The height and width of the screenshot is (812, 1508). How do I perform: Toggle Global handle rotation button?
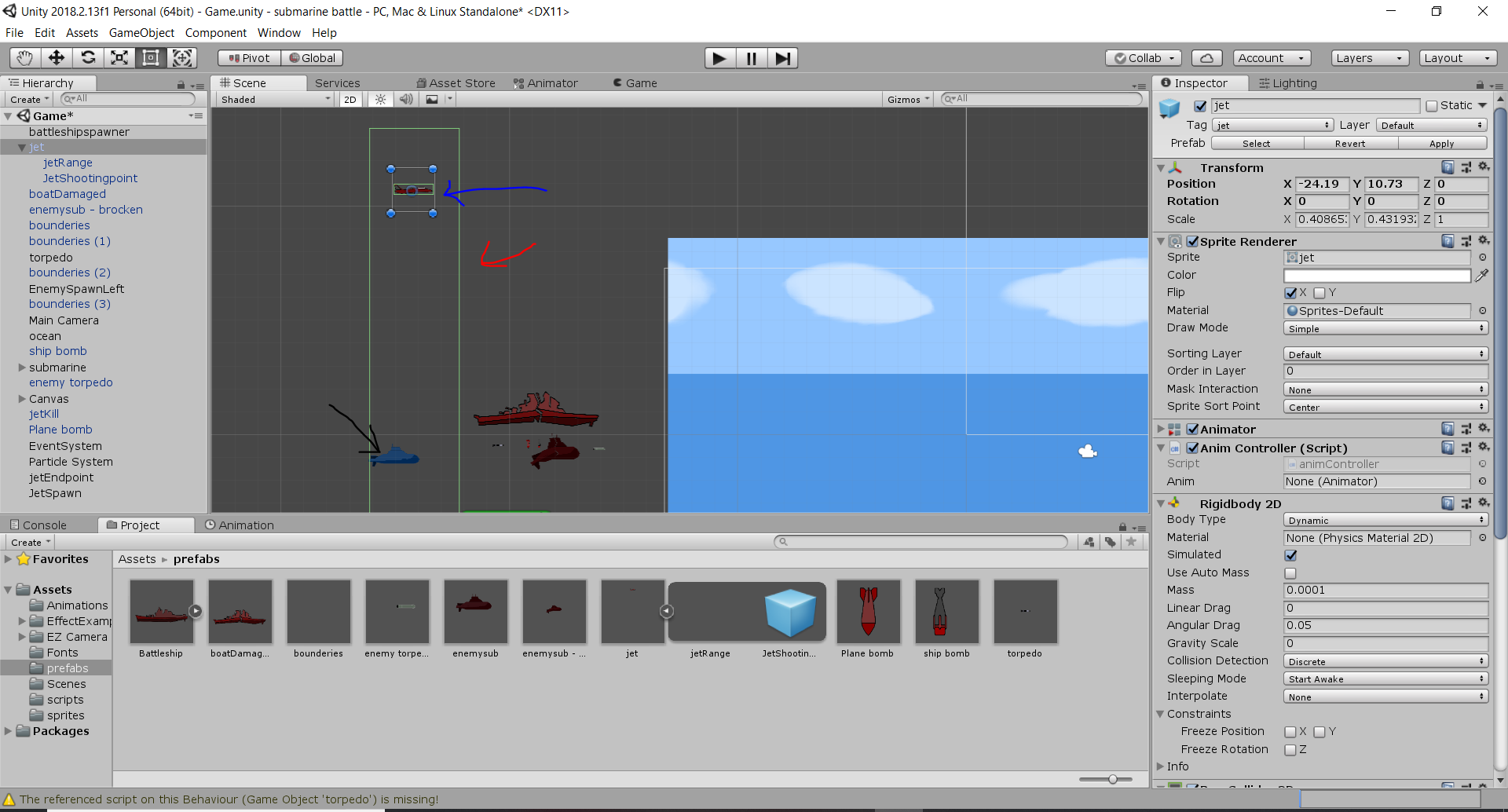pyautogui.click(x=312, y=58)
